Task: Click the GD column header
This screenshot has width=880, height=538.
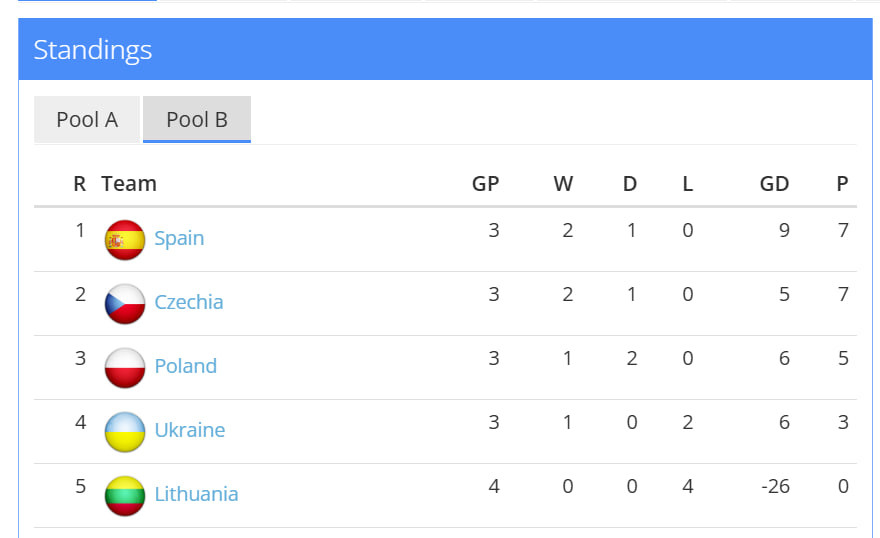Action: pos(774,184)
